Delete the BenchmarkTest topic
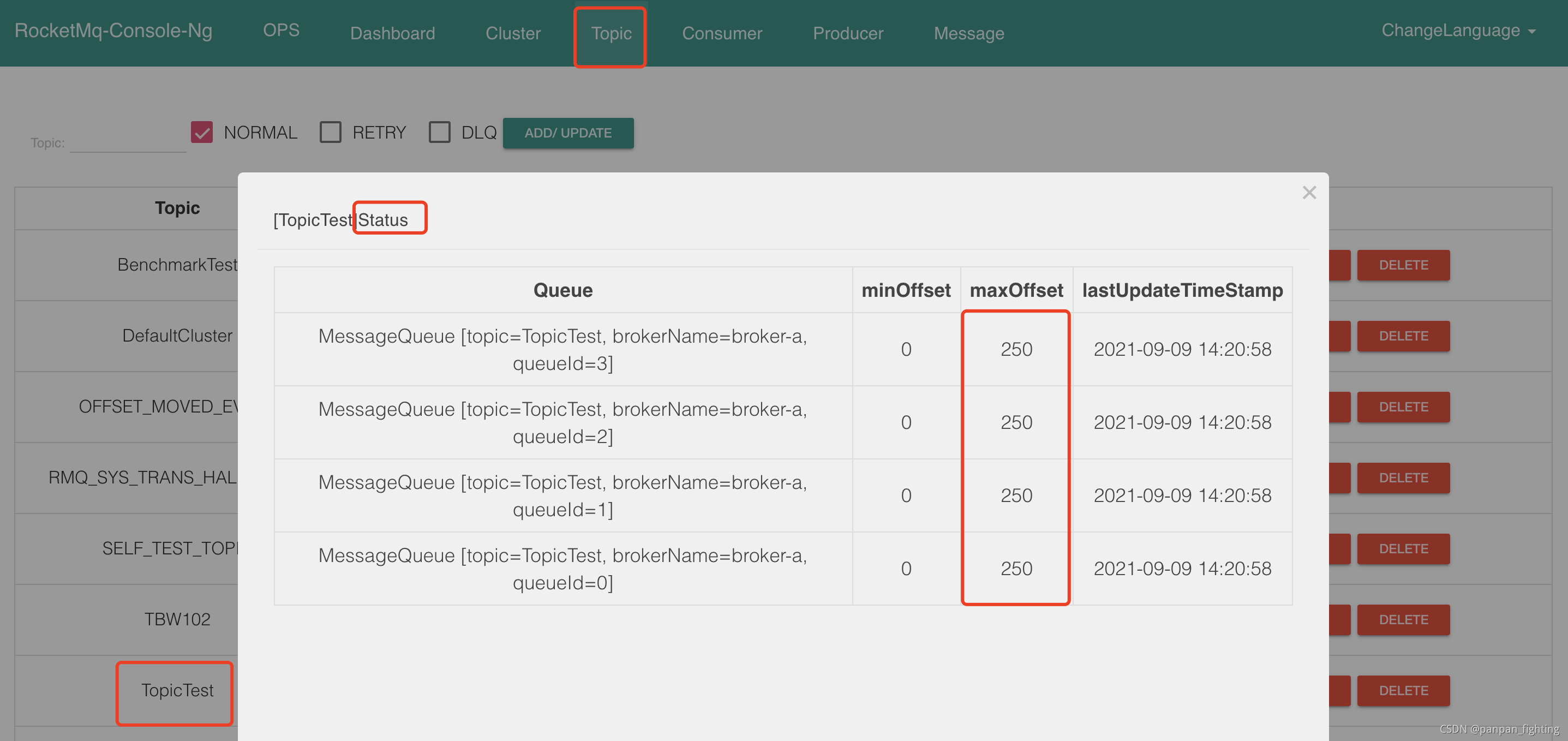Image resolution: width=1568 pixels, height=741 pixels. pyautogui.click(x=1403, y=265)
